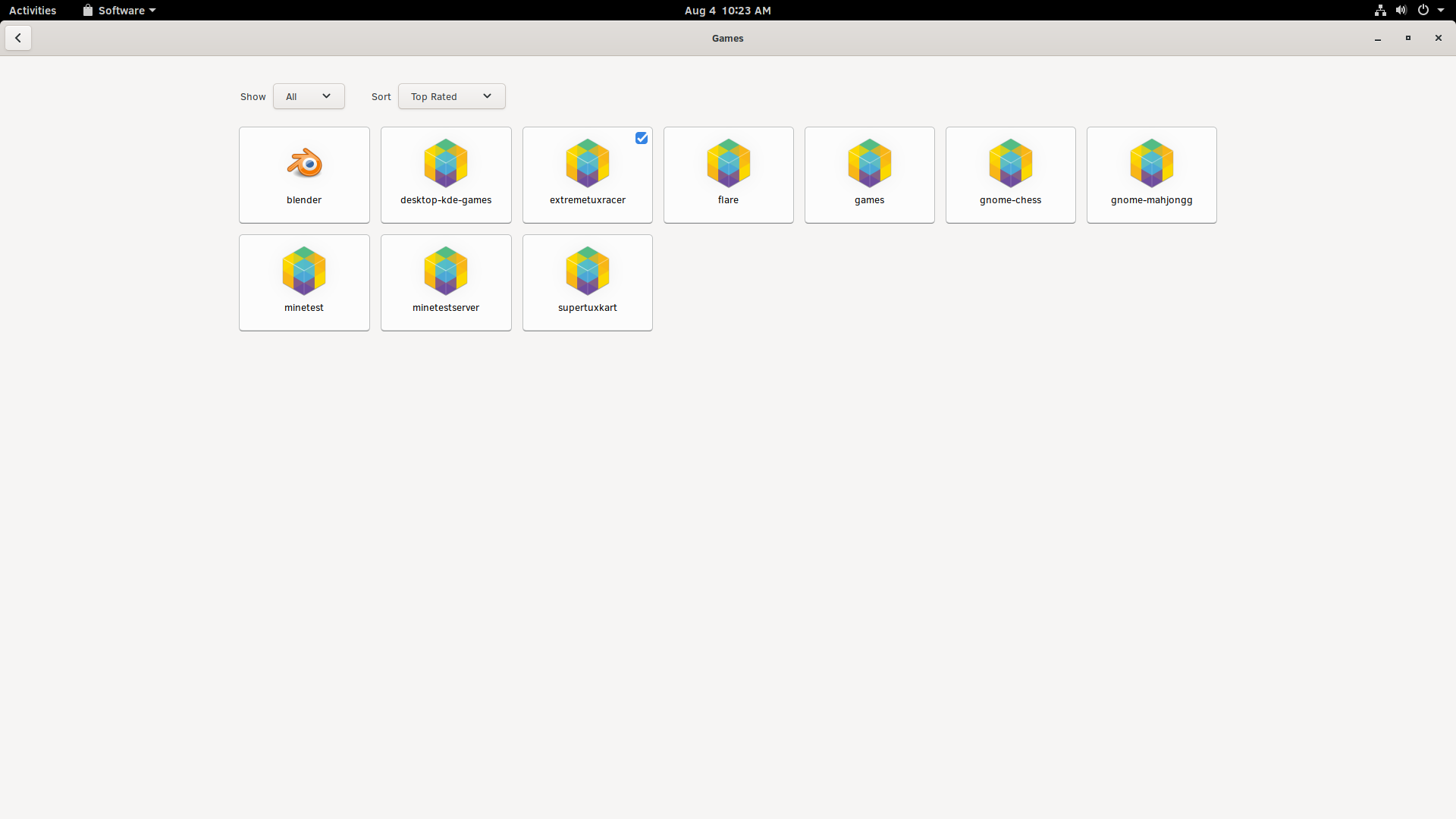
Task: Open the gnome-chess cube icon
Action: coord(1011,163)
